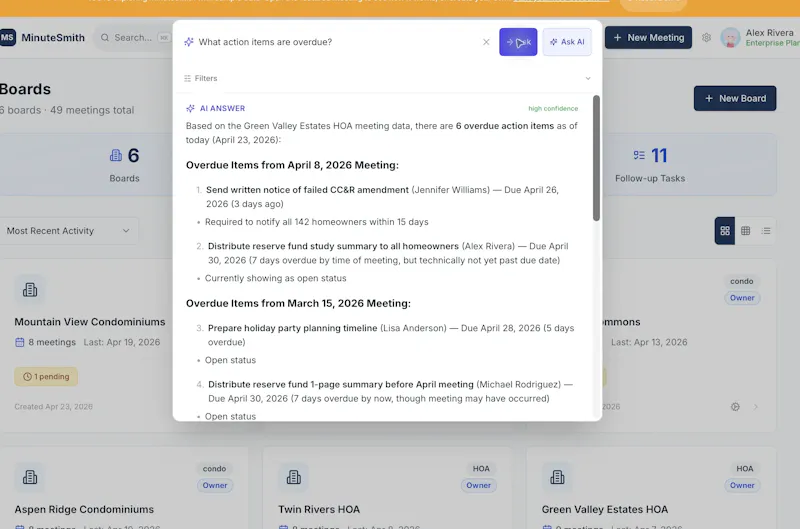Switch to grid card view

(724, 231)
